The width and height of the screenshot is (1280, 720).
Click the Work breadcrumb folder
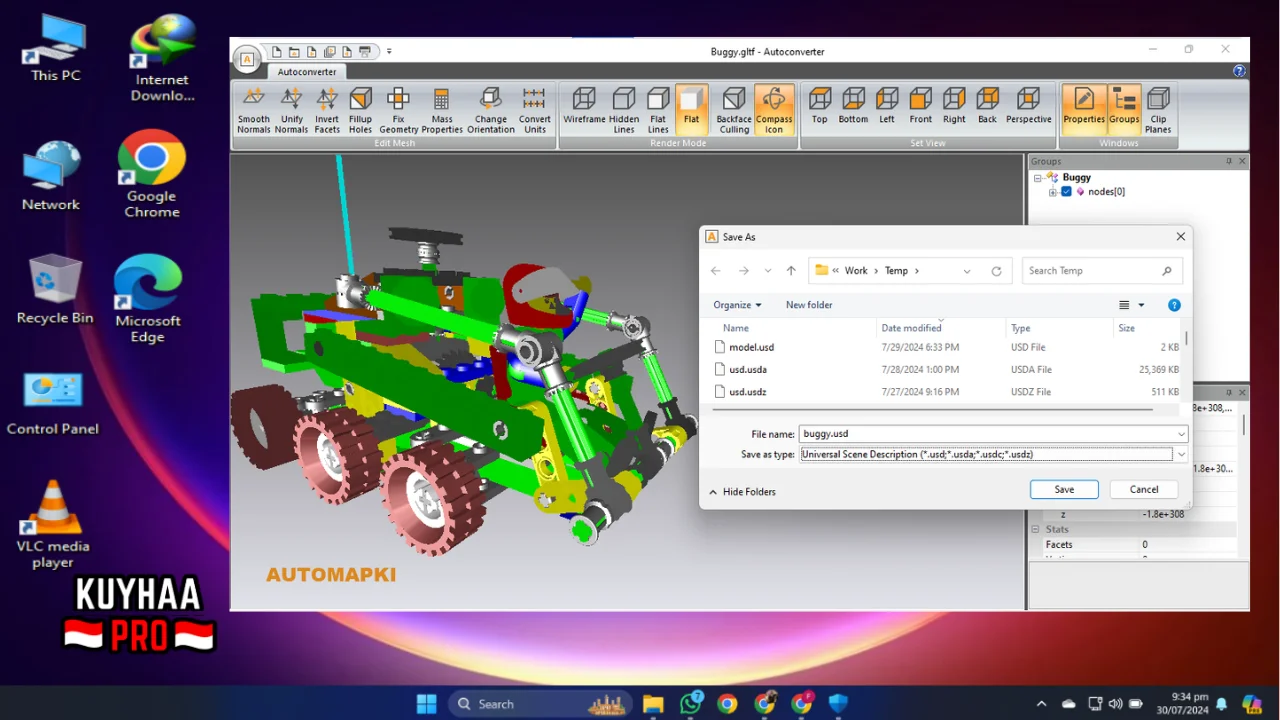coord(856,271)
